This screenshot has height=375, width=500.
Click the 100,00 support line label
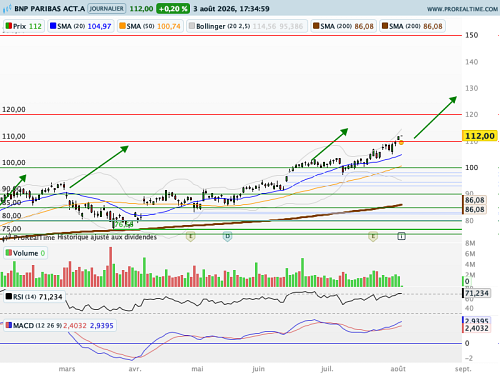[x=14, y=162]
